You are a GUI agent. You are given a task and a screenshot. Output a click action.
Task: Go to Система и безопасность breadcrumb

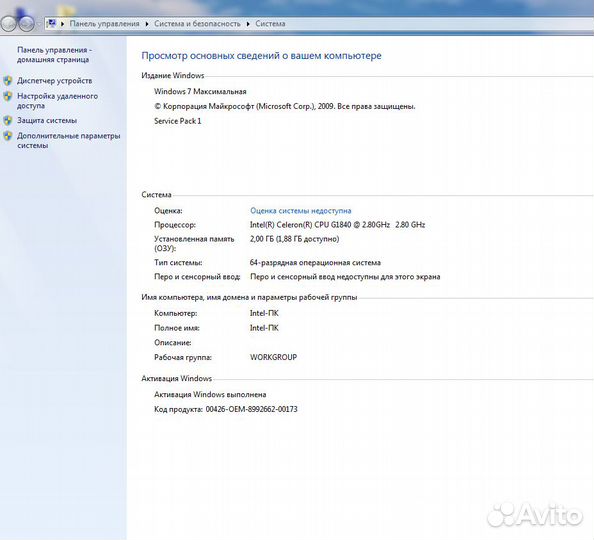pos(197,23)
